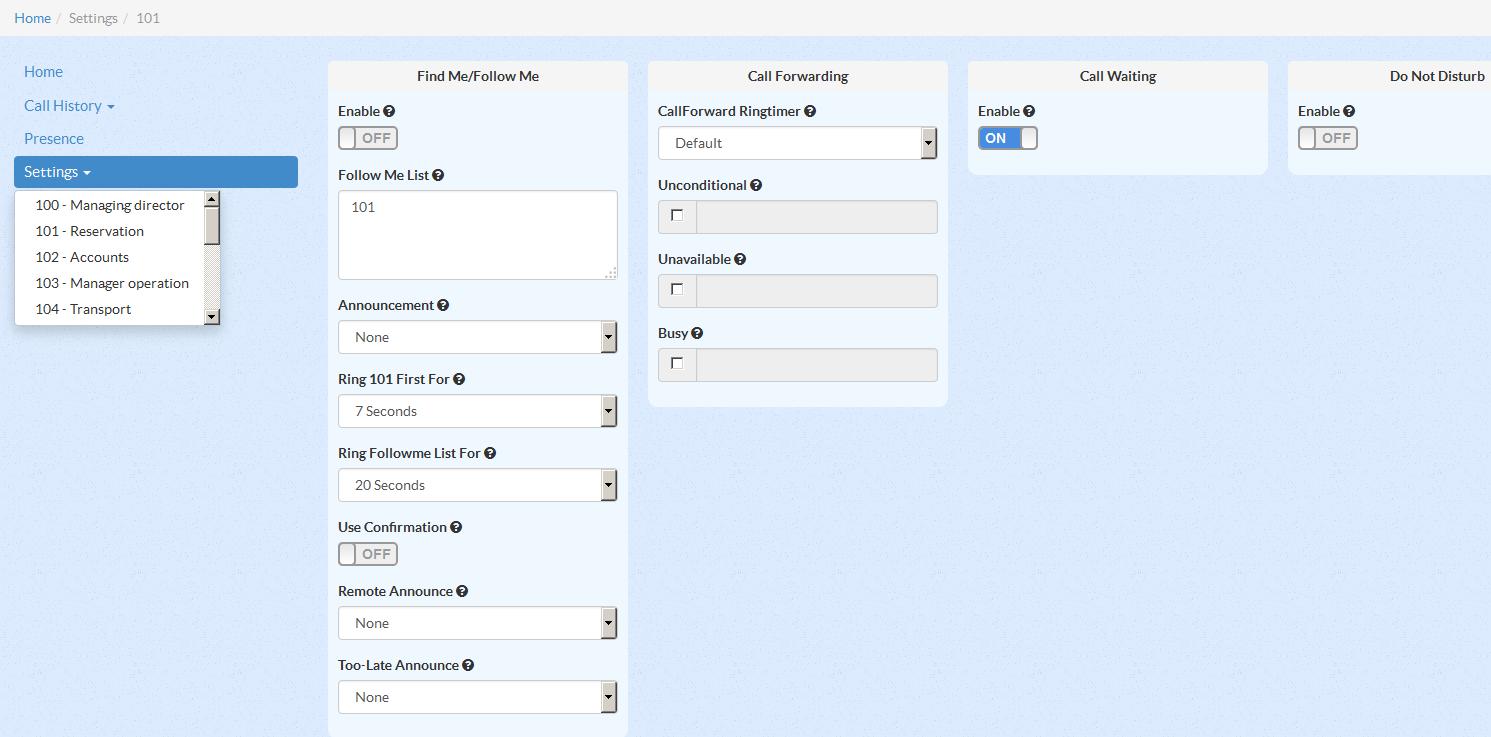Check the Unavailable forwarding checkbox
The height and width of the screenshot is (737, 1491).
[677, 289]
